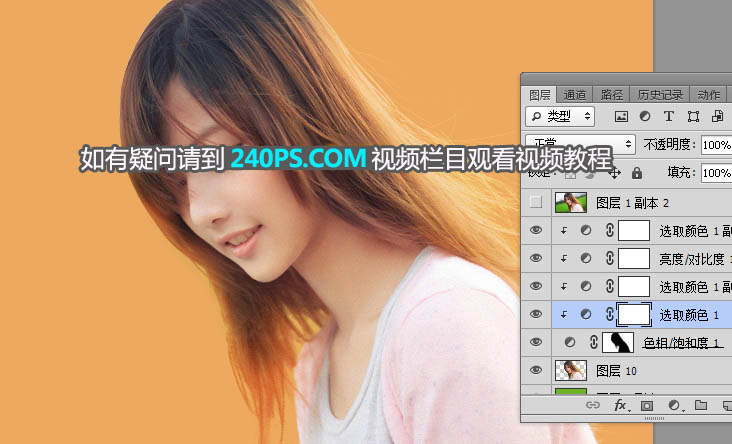Click adjustment icon of 选取颜色 layer above 亮度/对比度

point(585,230)
